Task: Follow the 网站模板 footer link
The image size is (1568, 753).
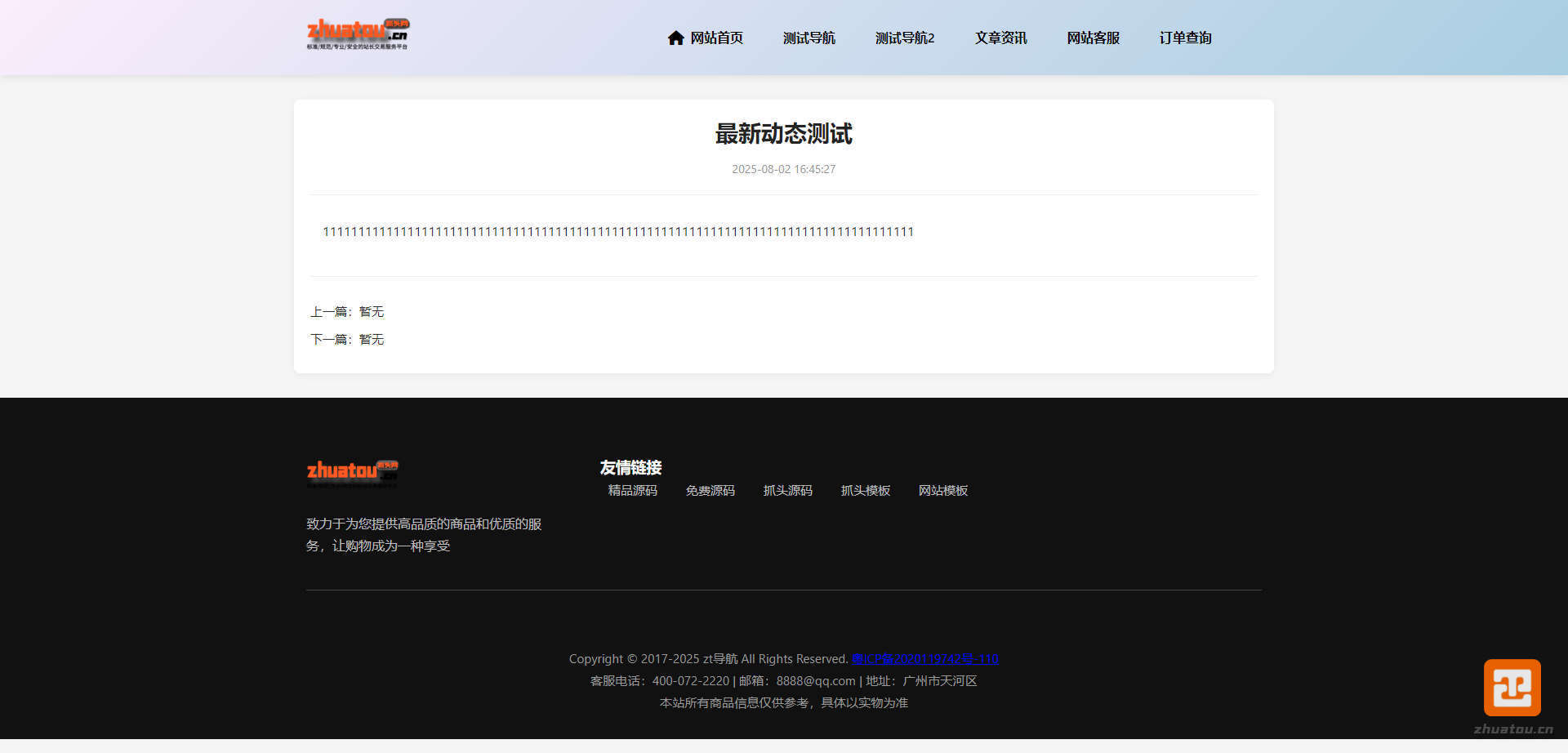Action: click(942, 490)
